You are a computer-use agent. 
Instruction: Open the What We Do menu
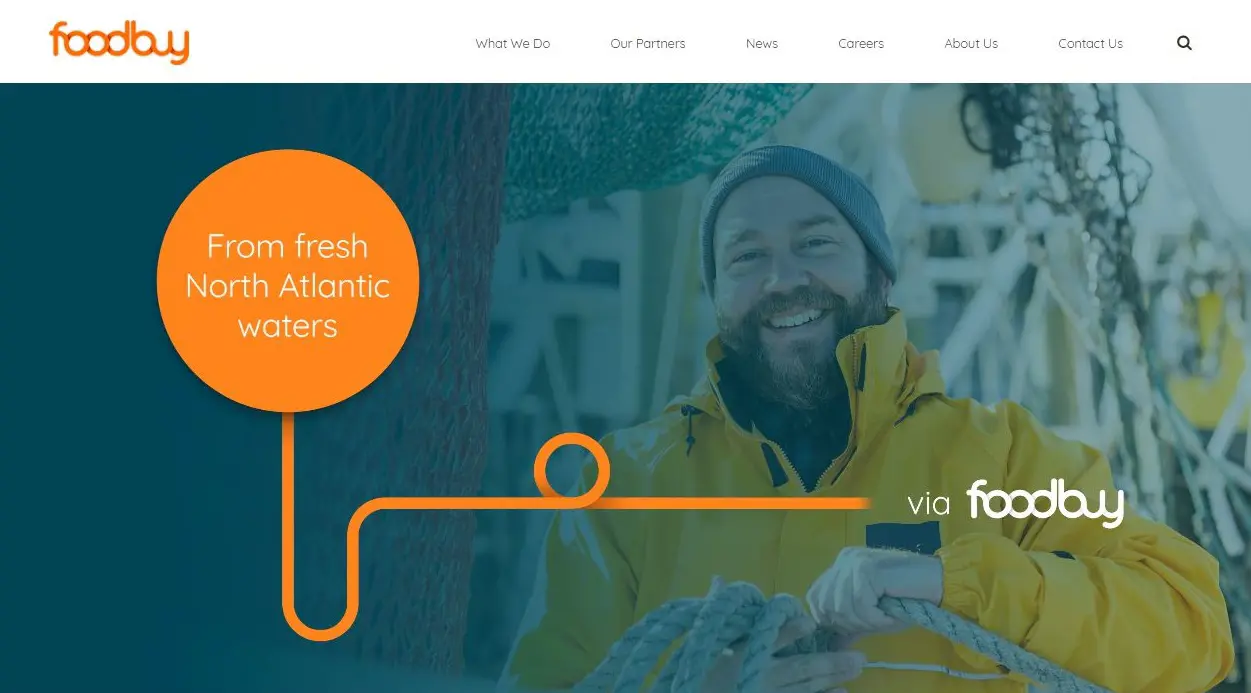(x=513, y=43)
